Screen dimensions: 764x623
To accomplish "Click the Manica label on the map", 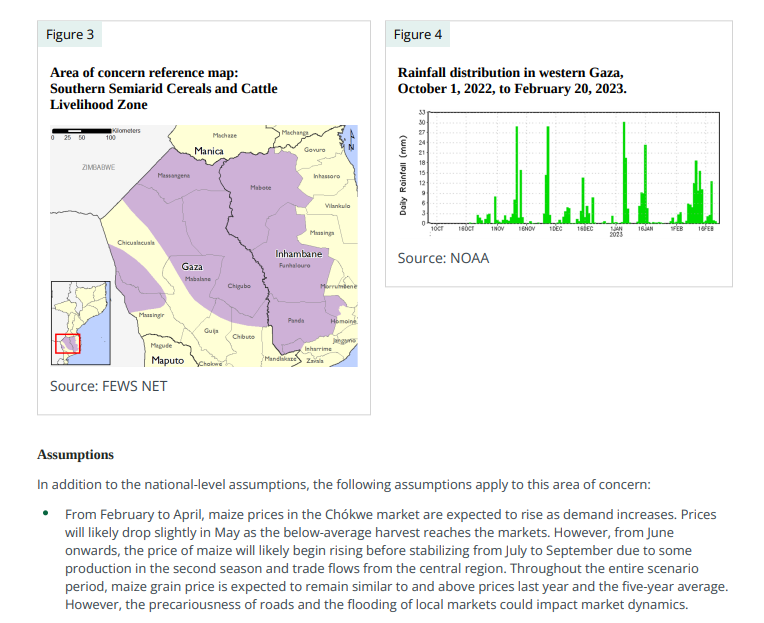I will pos(209,151).
